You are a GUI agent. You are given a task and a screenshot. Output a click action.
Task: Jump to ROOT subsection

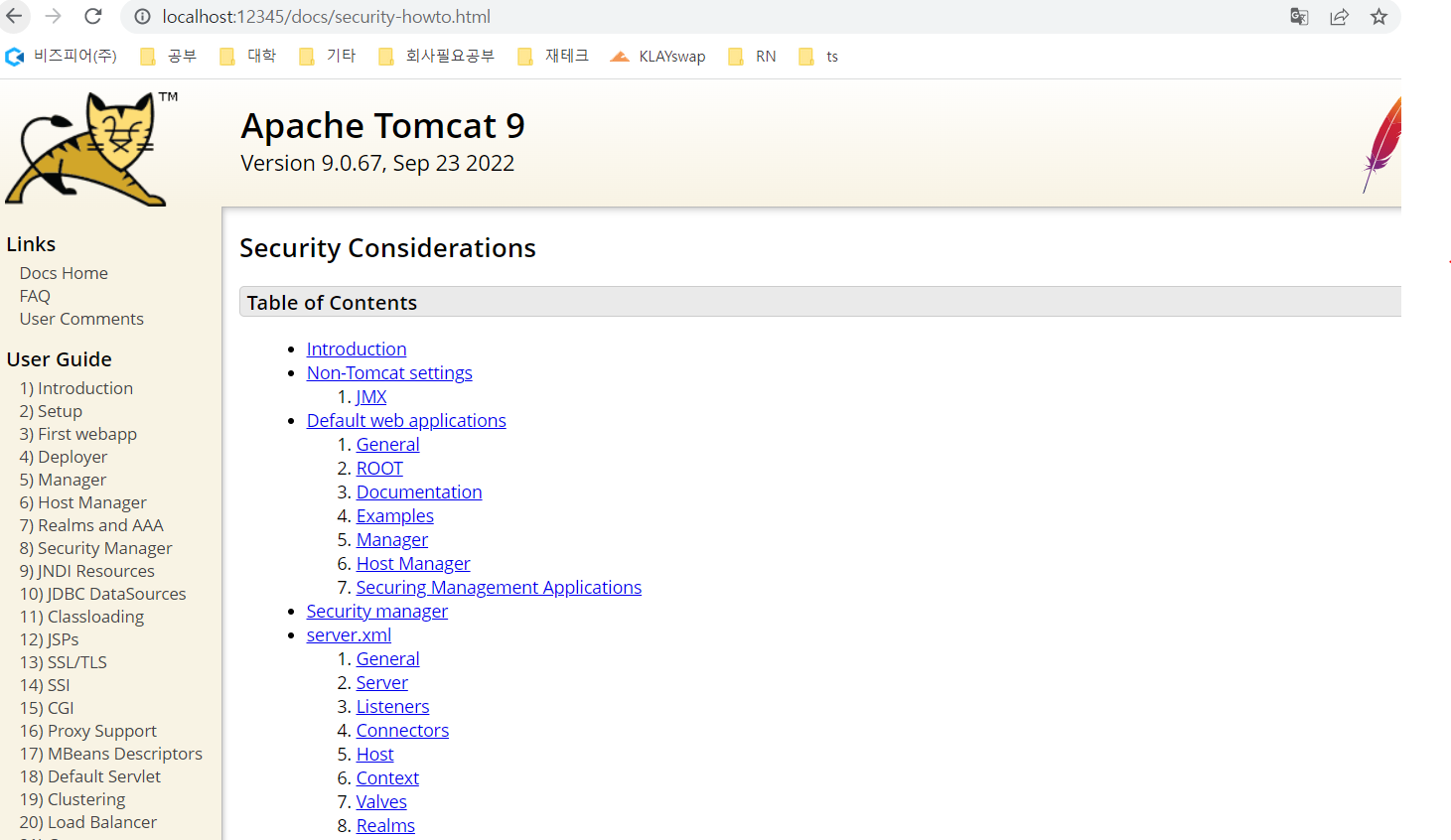(x=379, y=469)
